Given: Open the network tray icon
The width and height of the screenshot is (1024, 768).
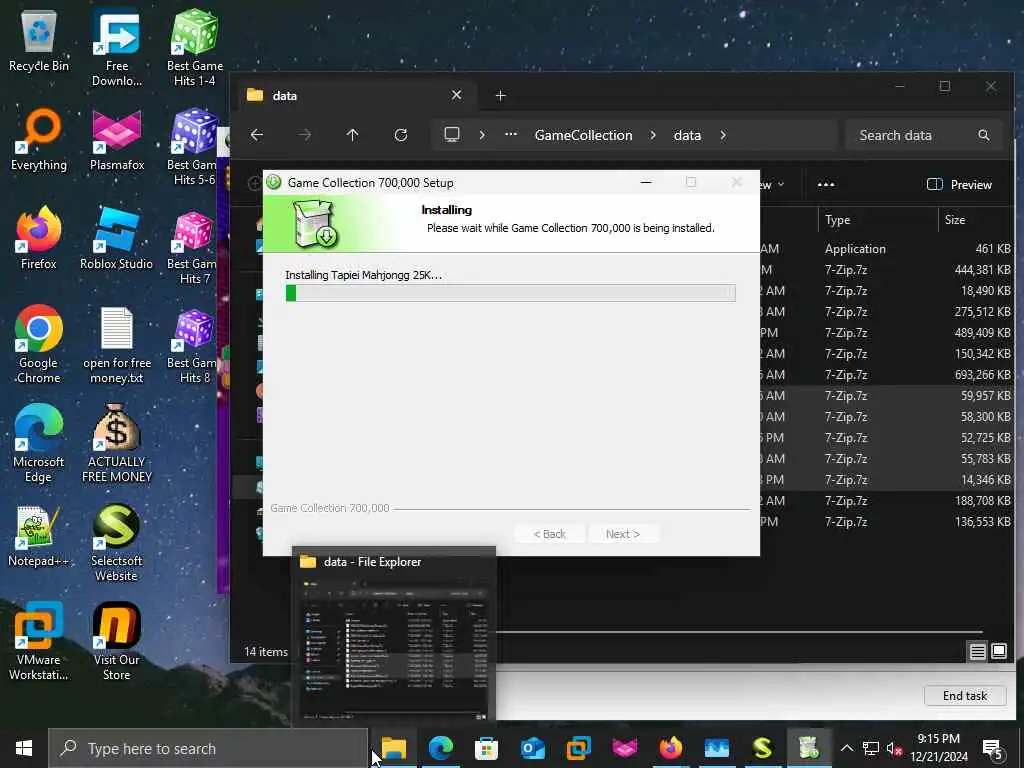Looking at the screenshot, I should click(871, 748).
